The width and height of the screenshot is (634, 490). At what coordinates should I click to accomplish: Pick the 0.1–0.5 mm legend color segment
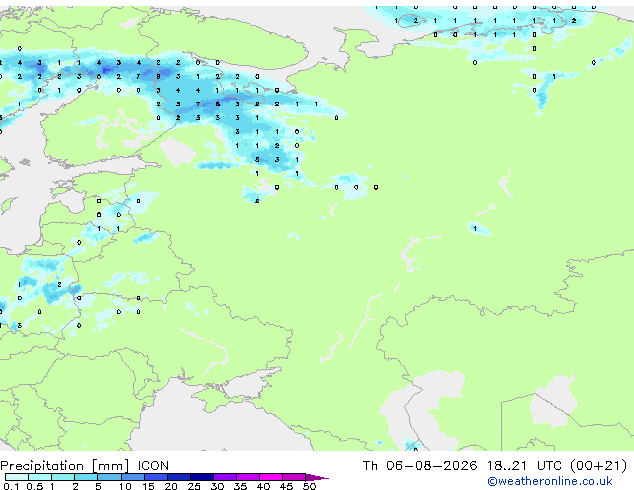(x=17, y=477)
